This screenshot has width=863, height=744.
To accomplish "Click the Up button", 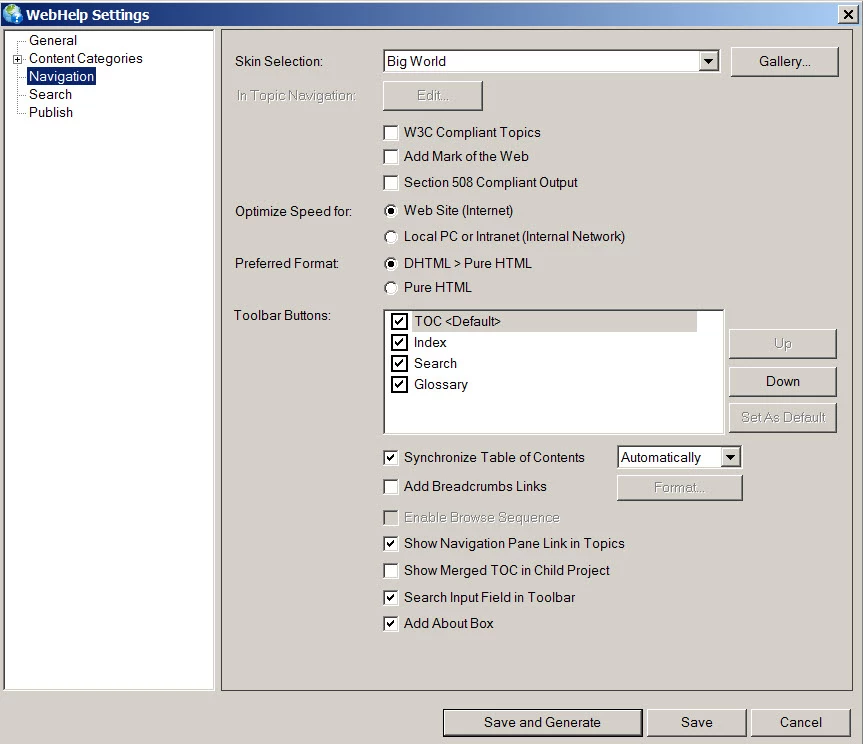I will [783, 344].
